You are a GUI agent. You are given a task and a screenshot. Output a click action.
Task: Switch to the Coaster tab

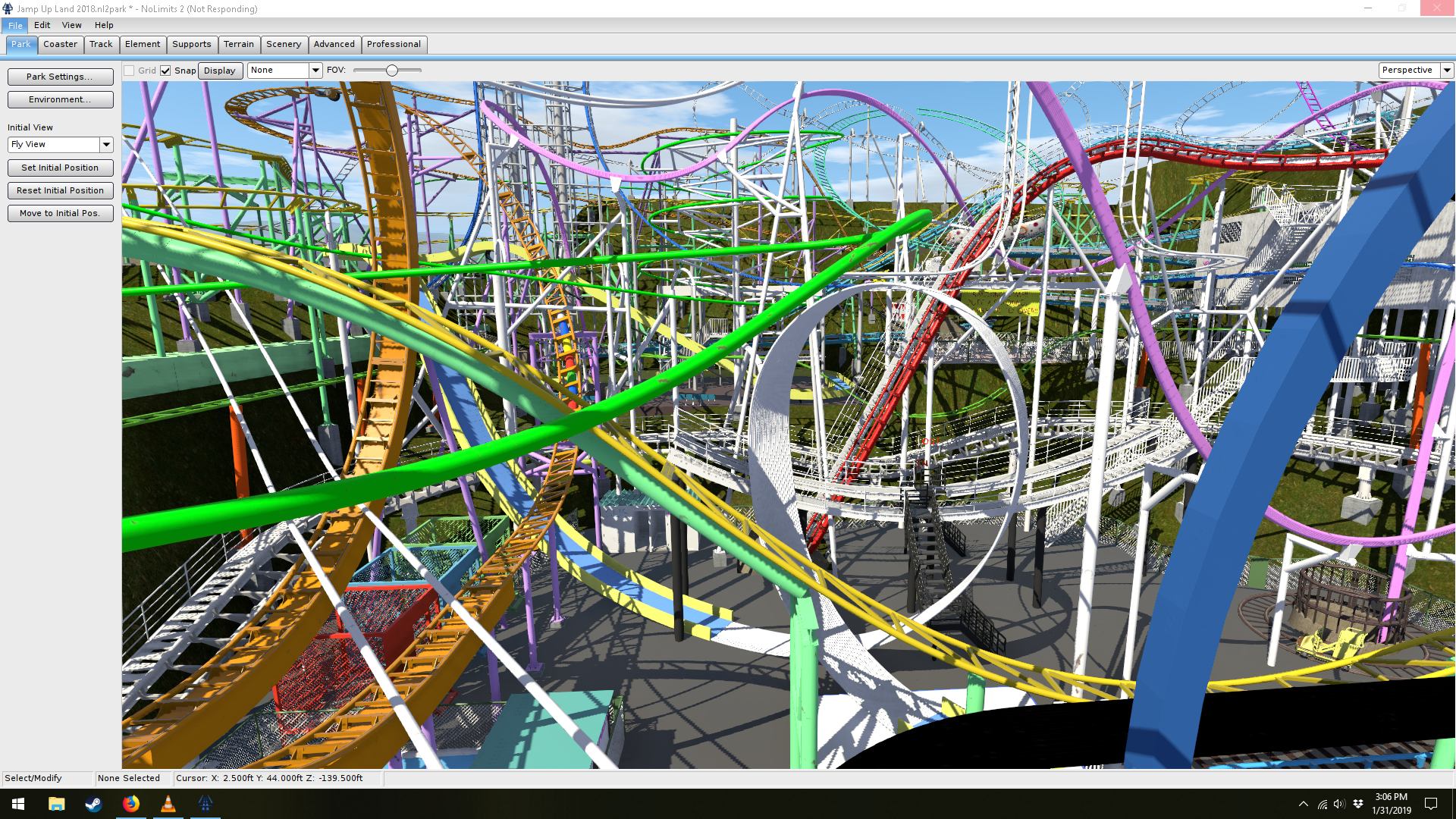(60, 44)
